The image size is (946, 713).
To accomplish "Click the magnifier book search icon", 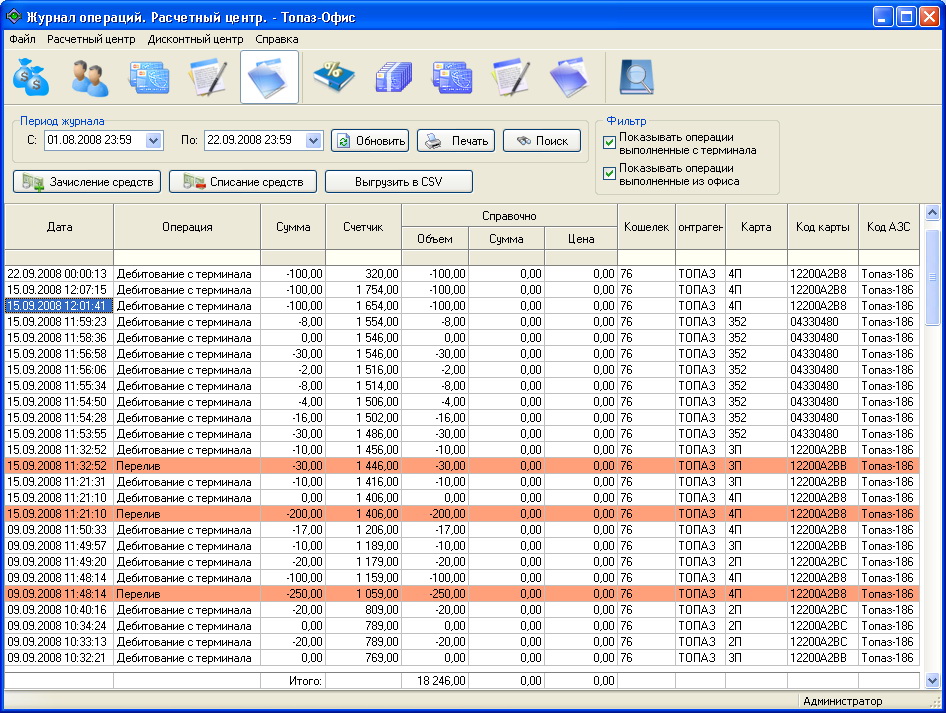I will coord(635,78).
